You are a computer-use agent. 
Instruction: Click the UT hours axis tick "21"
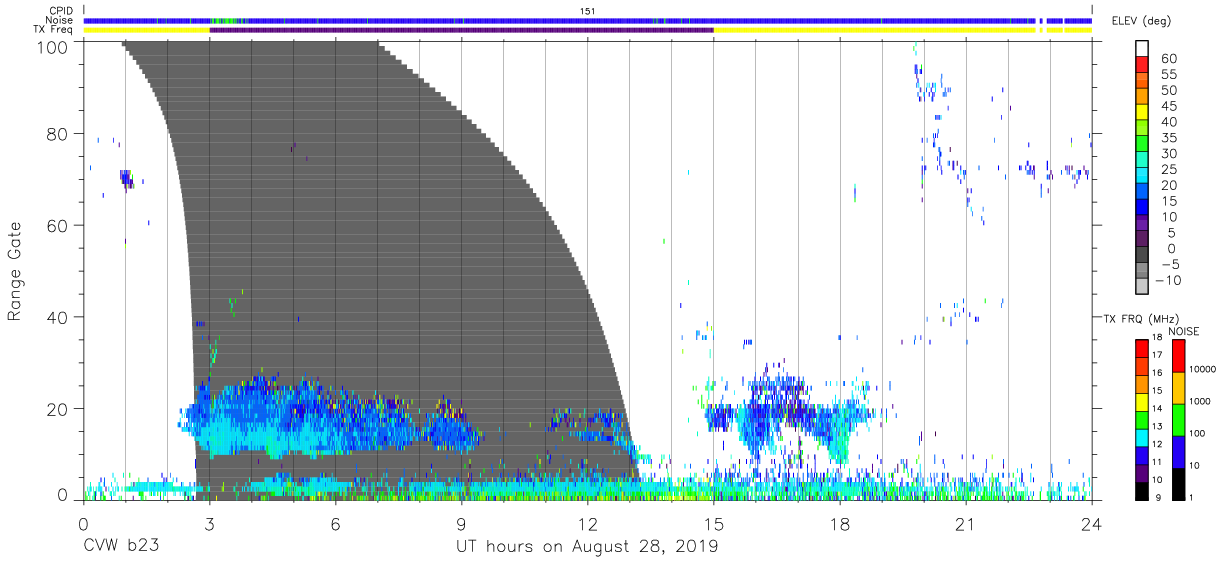(x=966, y=526)
